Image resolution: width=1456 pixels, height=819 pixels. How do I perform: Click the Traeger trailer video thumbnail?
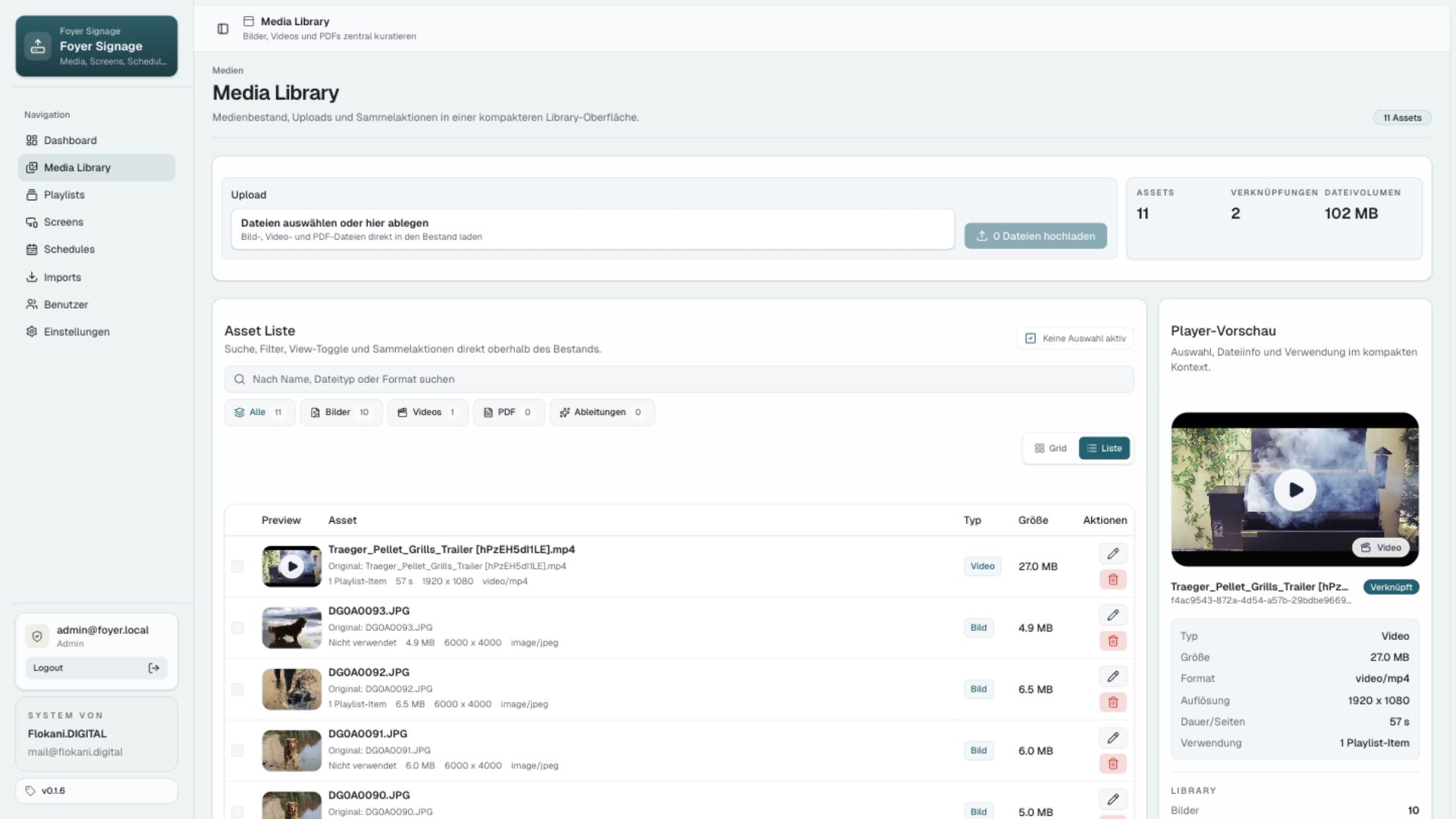pos(292,566)
